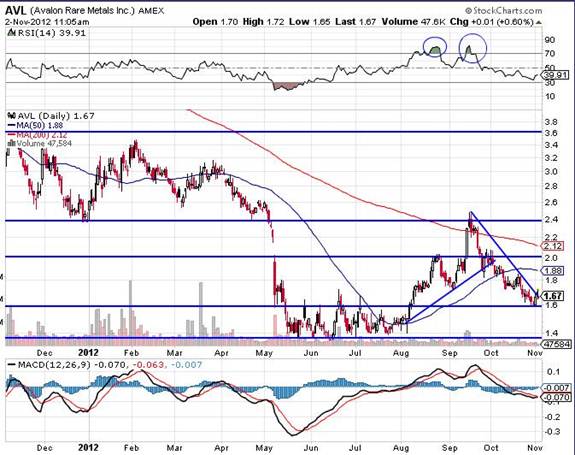Click the 1.88 MA(50) value tag on axis
The width and height of the screenshot is (575, 455).
[553, 271]
